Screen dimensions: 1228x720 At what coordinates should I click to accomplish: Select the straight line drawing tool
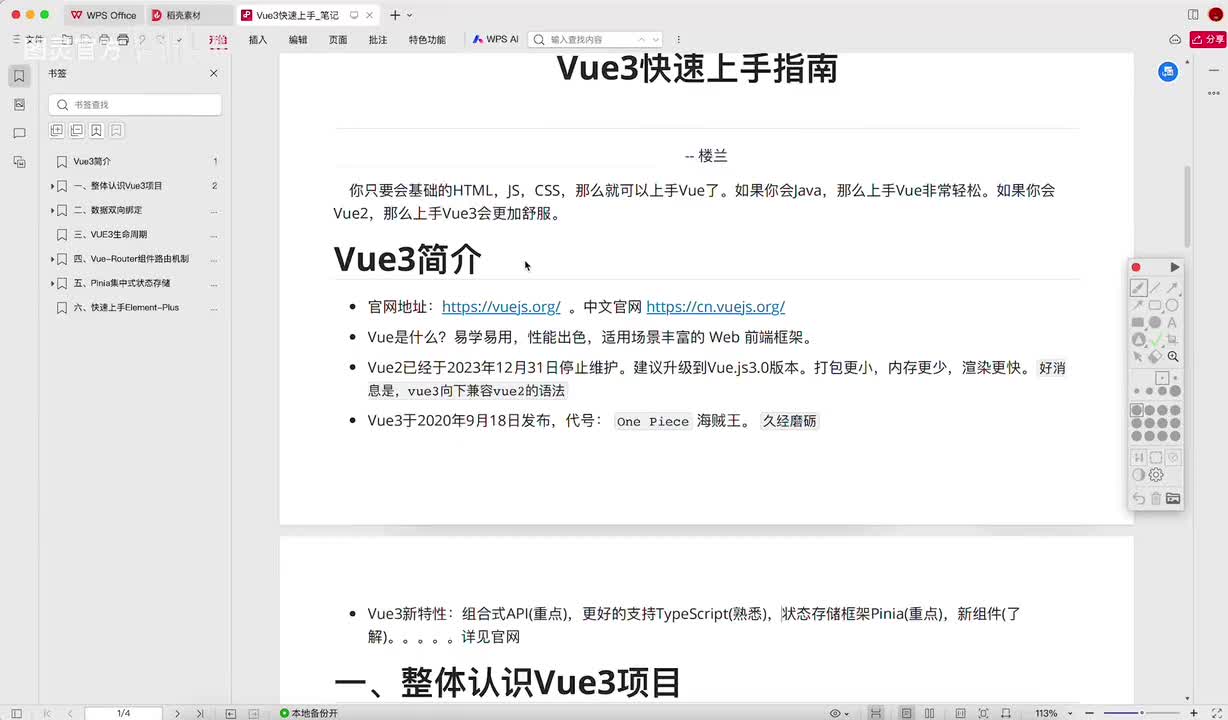1155,288
